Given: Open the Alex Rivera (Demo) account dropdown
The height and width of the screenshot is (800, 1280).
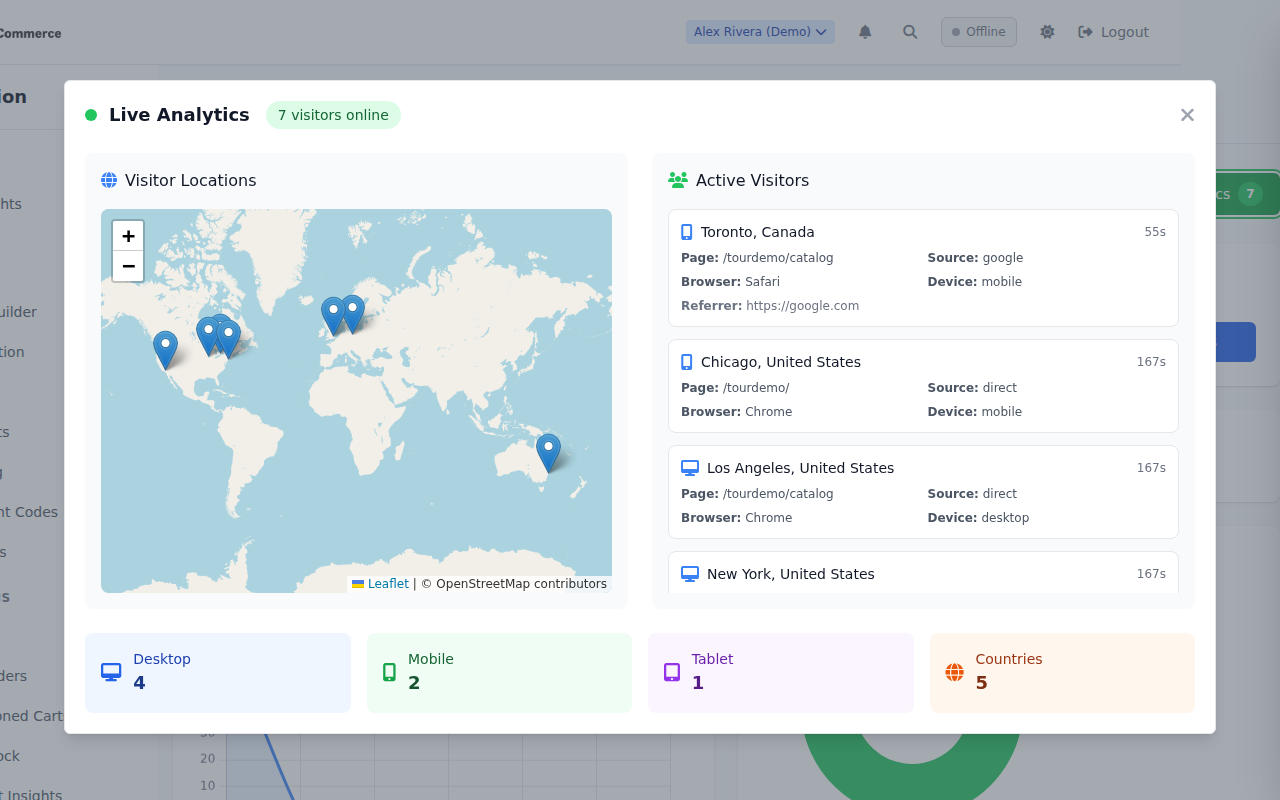Looking at the screenshot, I should pos(760,32).
